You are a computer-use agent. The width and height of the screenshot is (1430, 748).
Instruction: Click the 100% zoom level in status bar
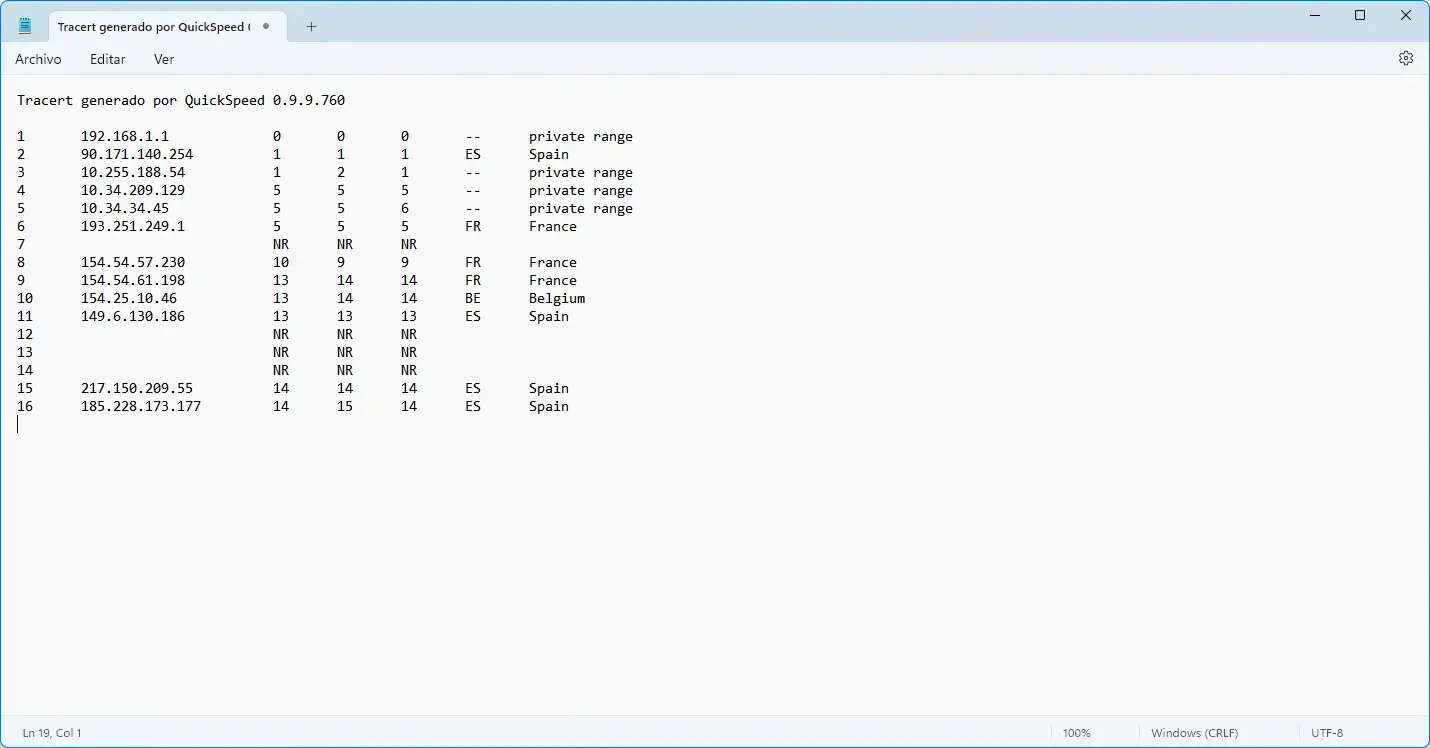[x=1076, y=733]
